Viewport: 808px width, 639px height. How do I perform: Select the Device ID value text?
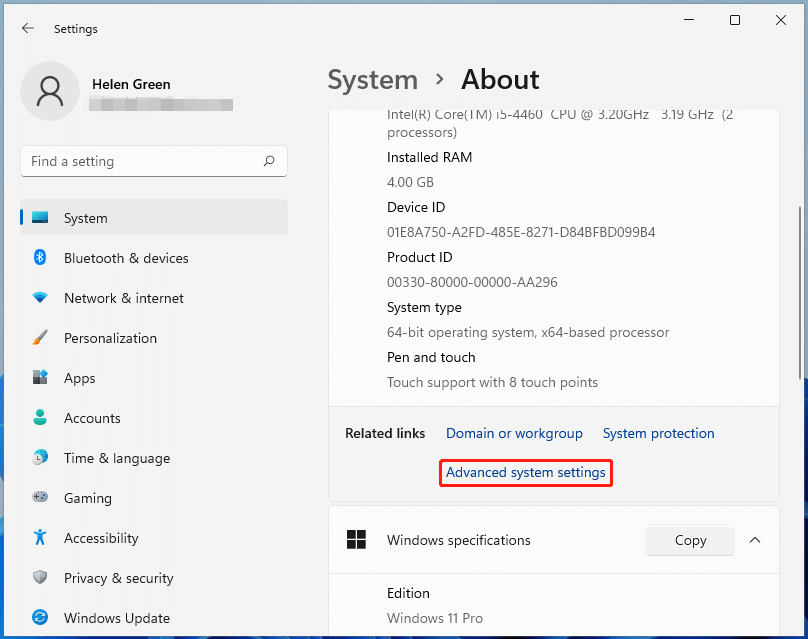(x=520, y=232)
